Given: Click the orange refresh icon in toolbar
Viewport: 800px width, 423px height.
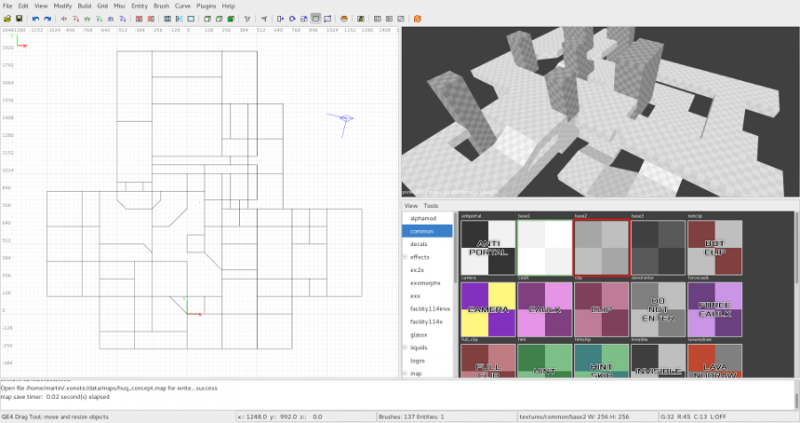Looking at the screenshot, I should pyautogui.click(x=417, y=18).
